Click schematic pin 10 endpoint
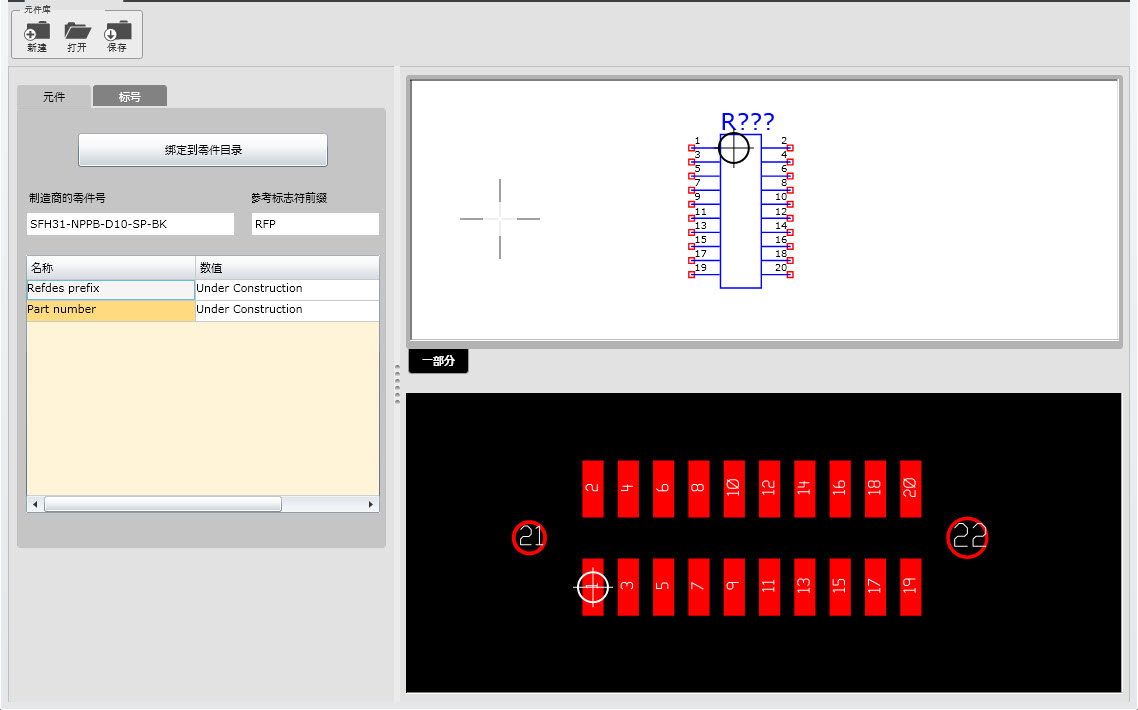The image size is (1138, 710). (790, 204)
